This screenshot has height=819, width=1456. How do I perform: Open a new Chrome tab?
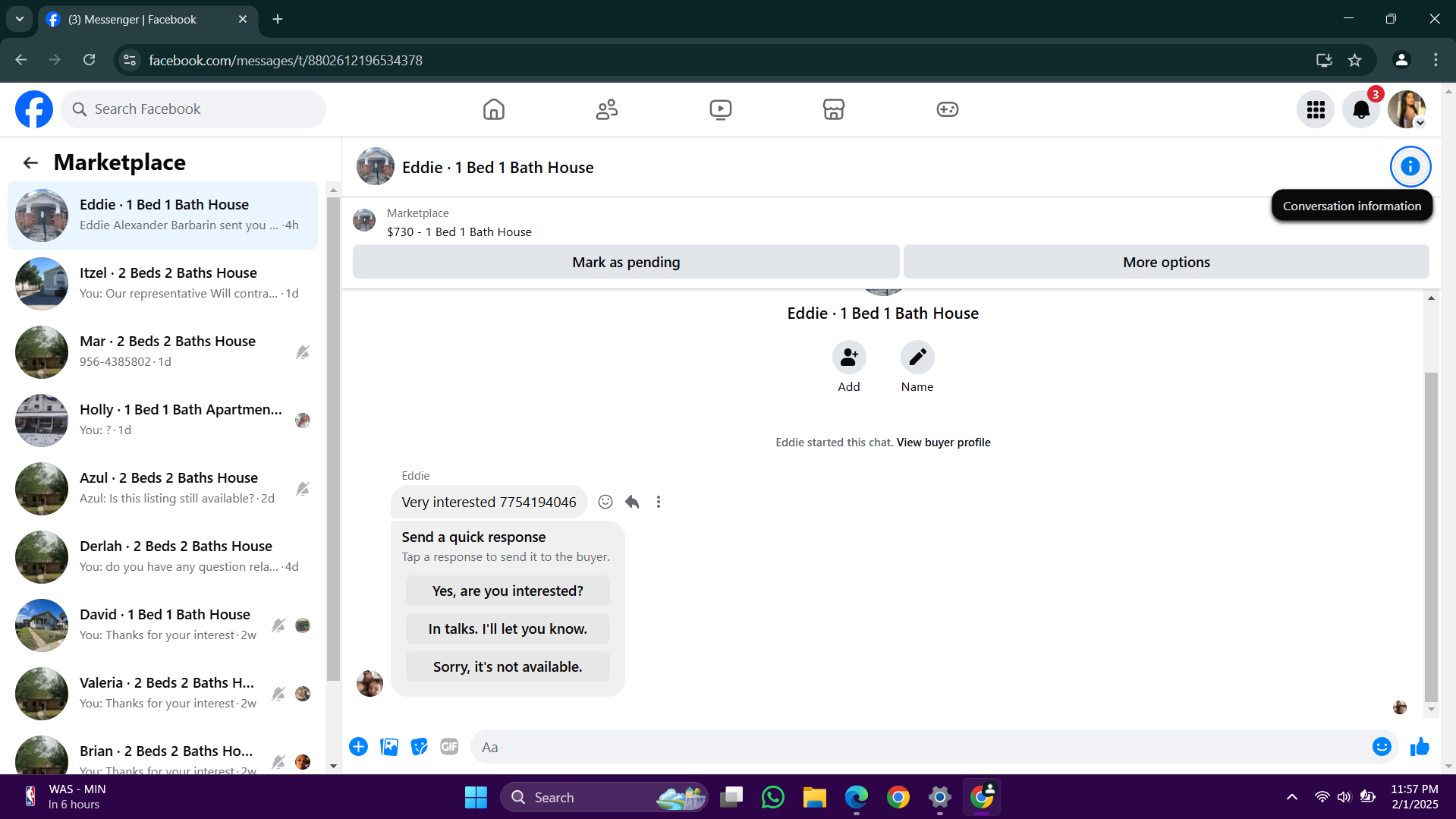278,19
